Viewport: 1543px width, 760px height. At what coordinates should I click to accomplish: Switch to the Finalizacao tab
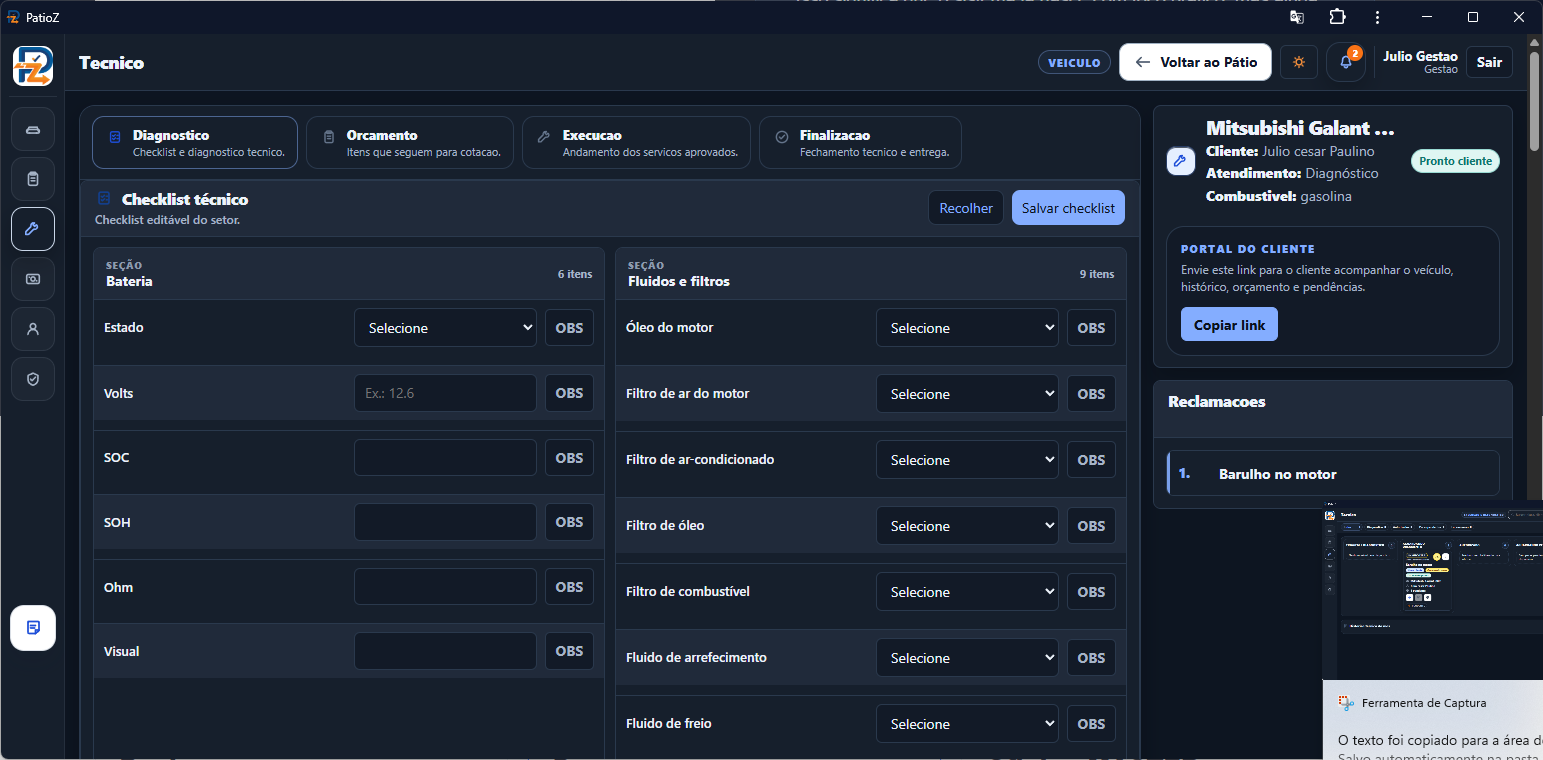coord(860,142)
